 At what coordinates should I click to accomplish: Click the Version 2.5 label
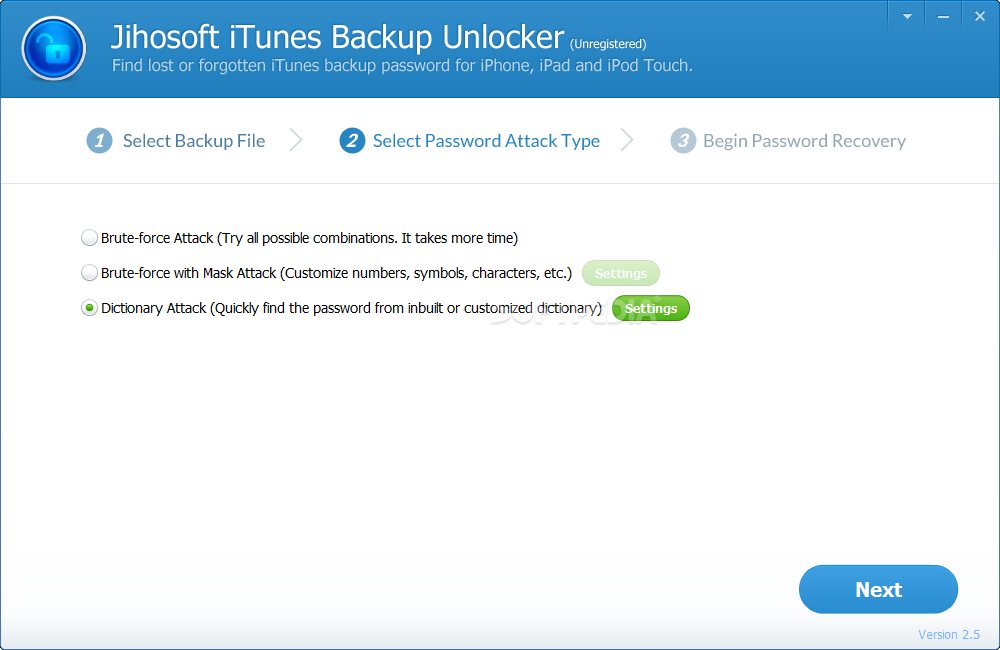(948, 634)
